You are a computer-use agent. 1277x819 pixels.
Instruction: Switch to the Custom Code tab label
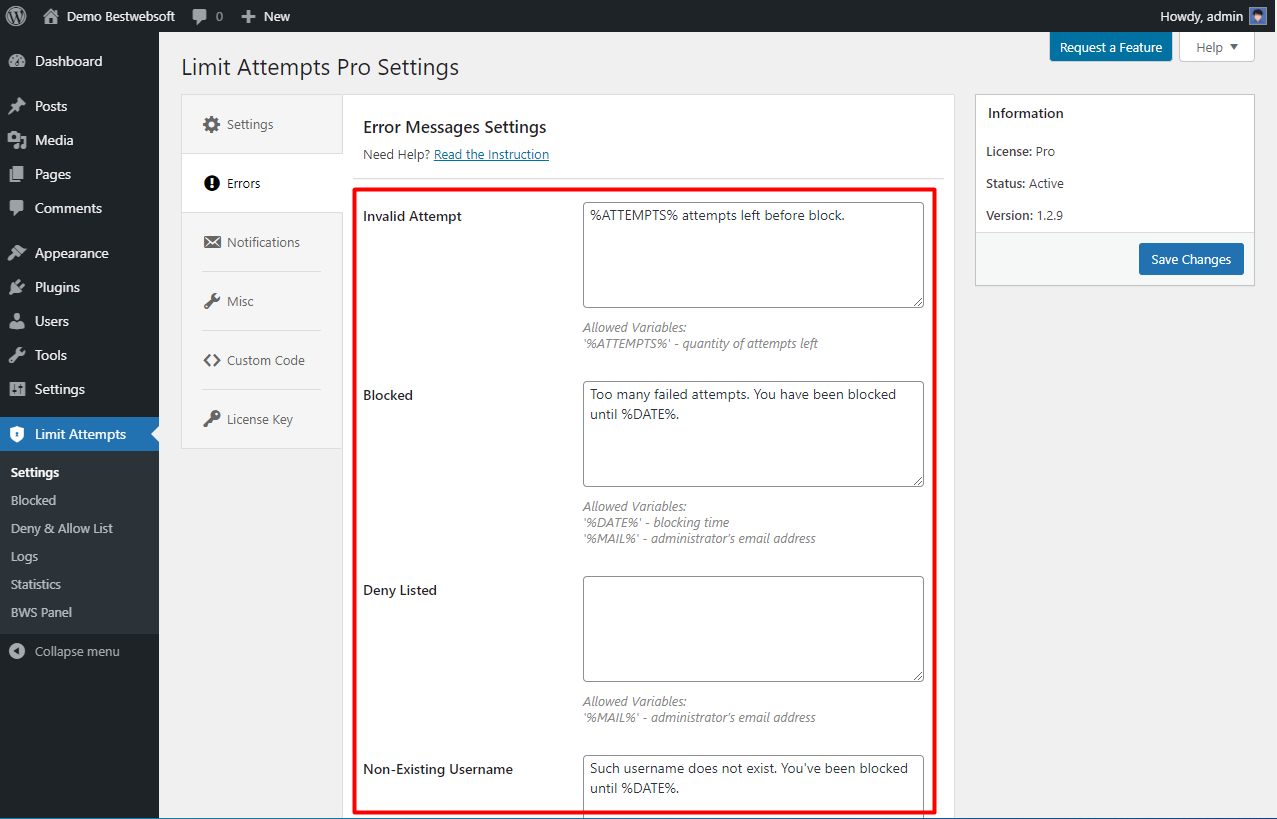click(266, 360)
